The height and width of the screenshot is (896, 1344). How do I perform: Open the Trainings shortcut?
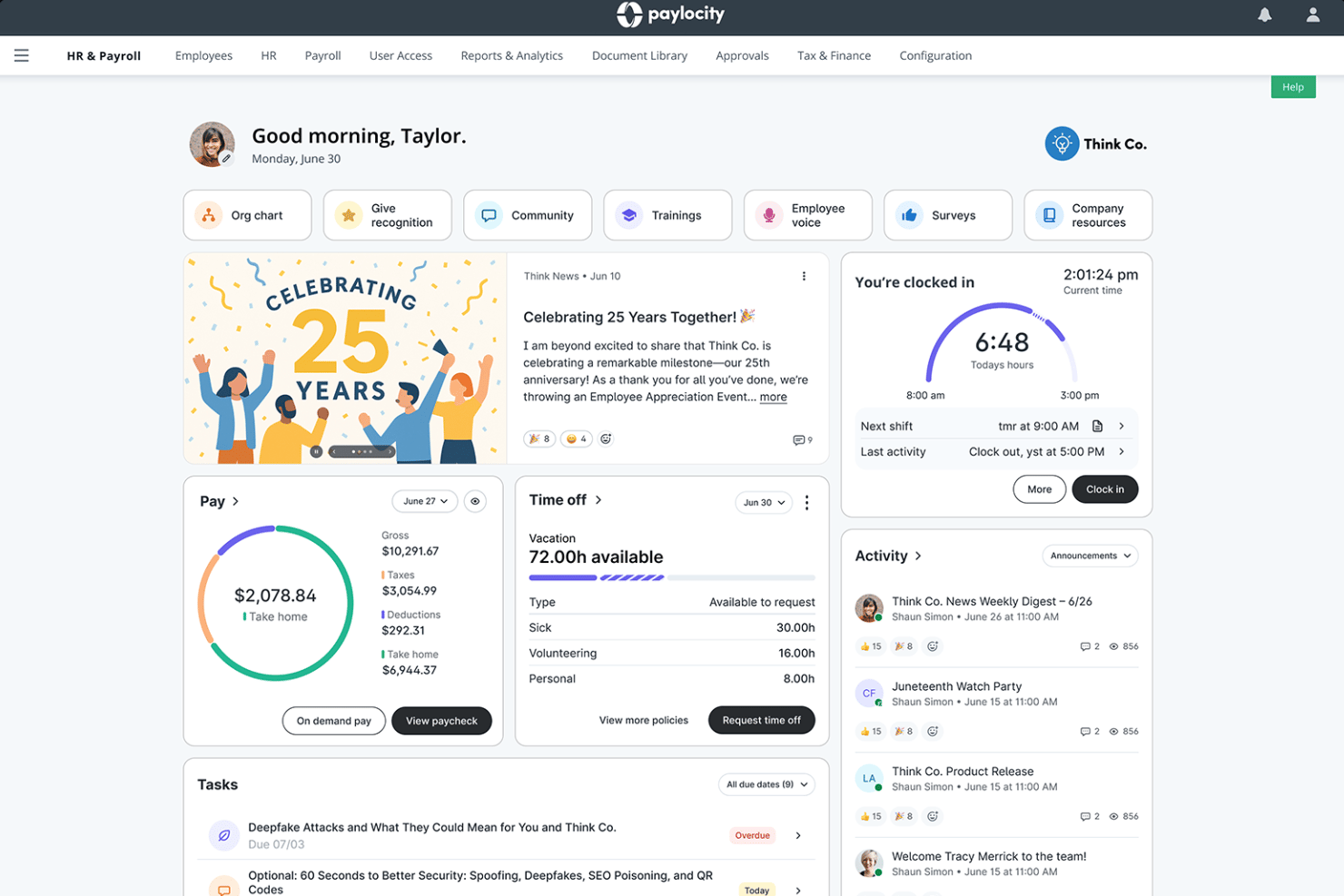pos(667,215)
